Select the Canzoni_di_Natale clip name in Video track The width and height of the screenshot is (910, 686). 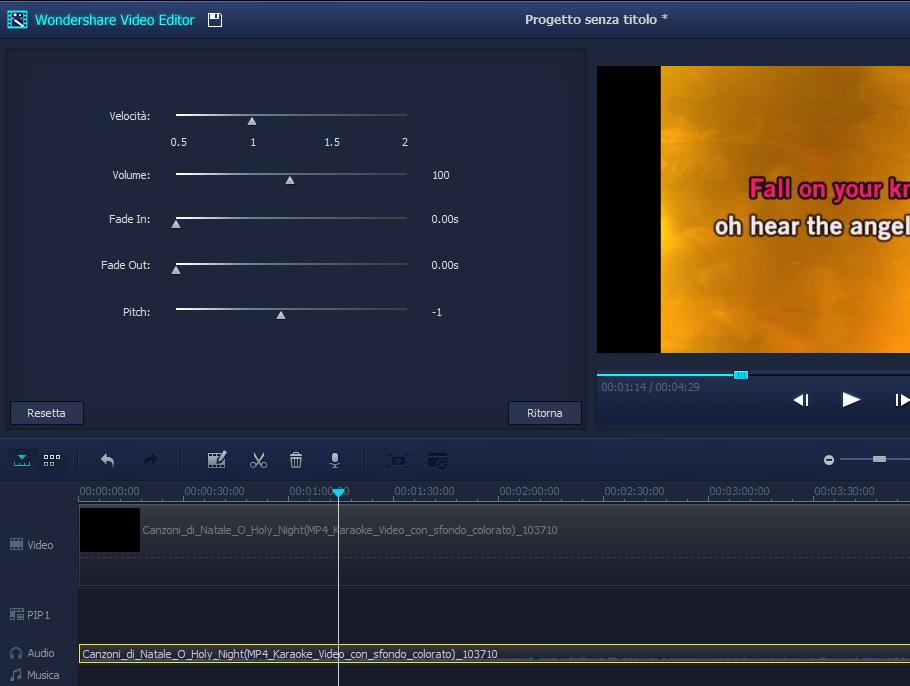(x=350, y=530)
